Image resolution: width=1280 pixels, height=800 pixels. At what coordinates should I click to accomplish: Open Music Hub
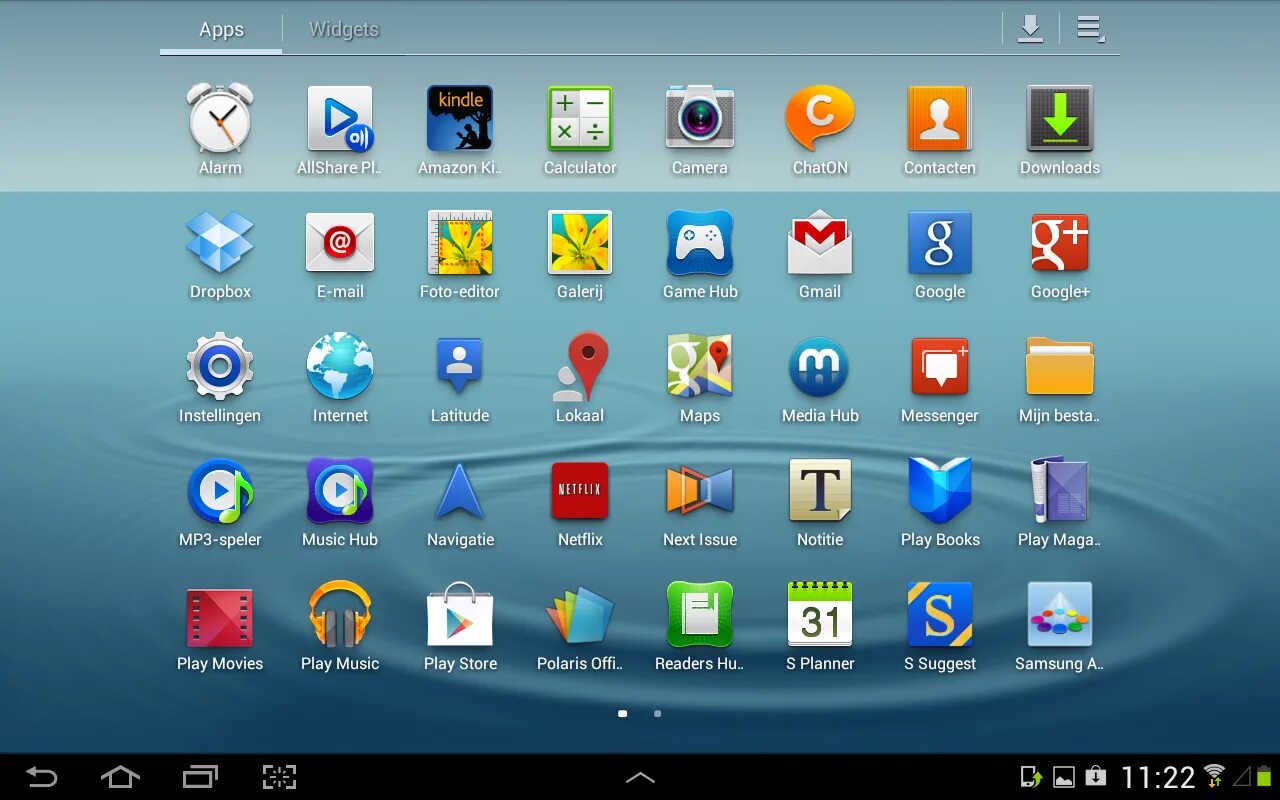click(340, 491)
